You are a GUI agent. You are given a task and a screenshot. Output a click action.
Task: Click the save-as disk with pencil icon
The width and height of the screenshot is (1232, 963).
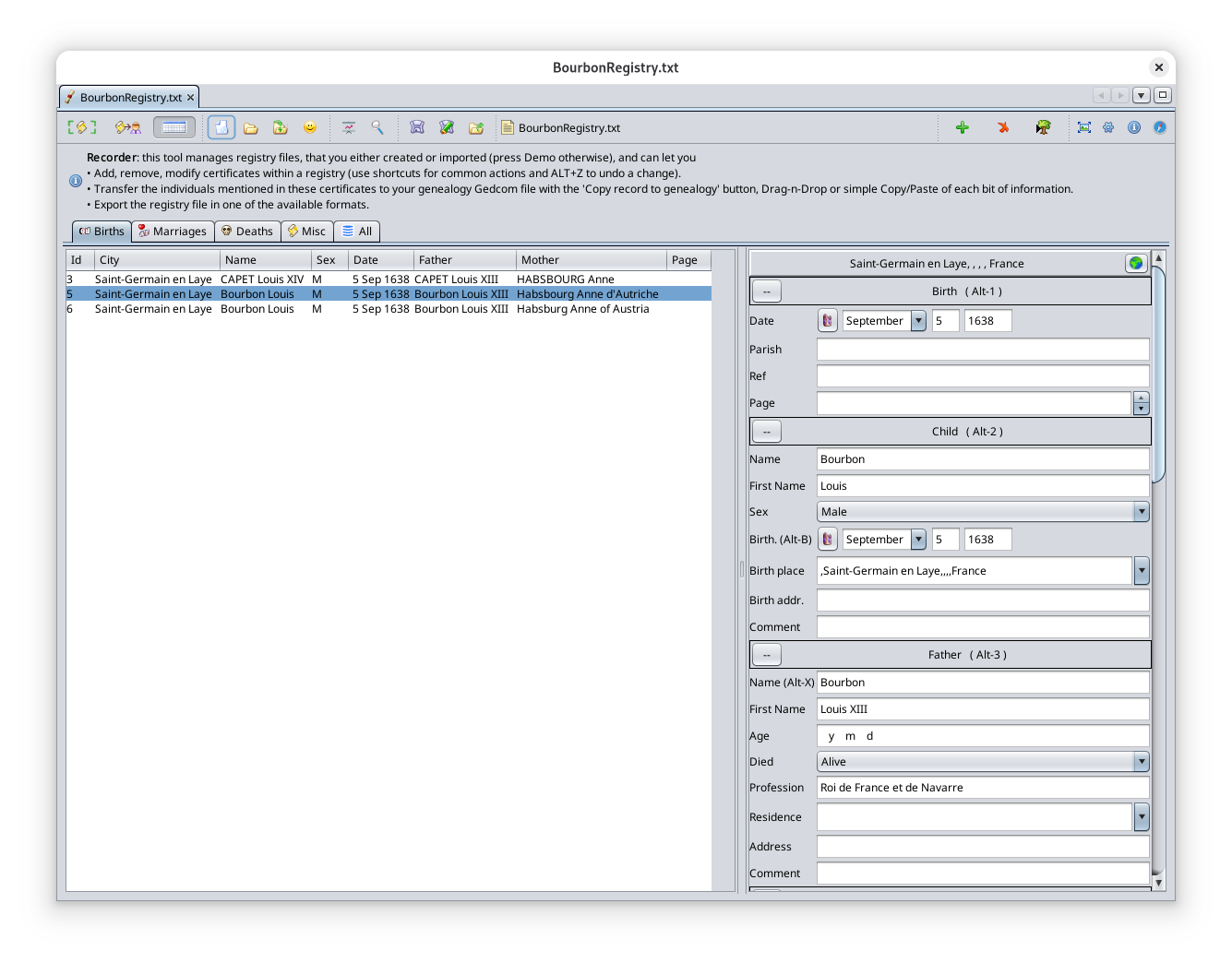tap(447, 127)
